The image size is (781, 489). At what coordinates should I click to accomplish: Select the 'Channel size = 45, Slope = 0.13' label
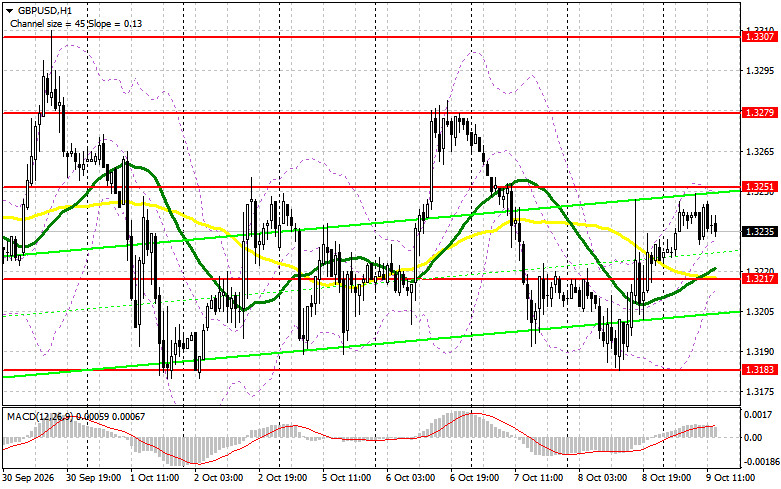point(76,23)
